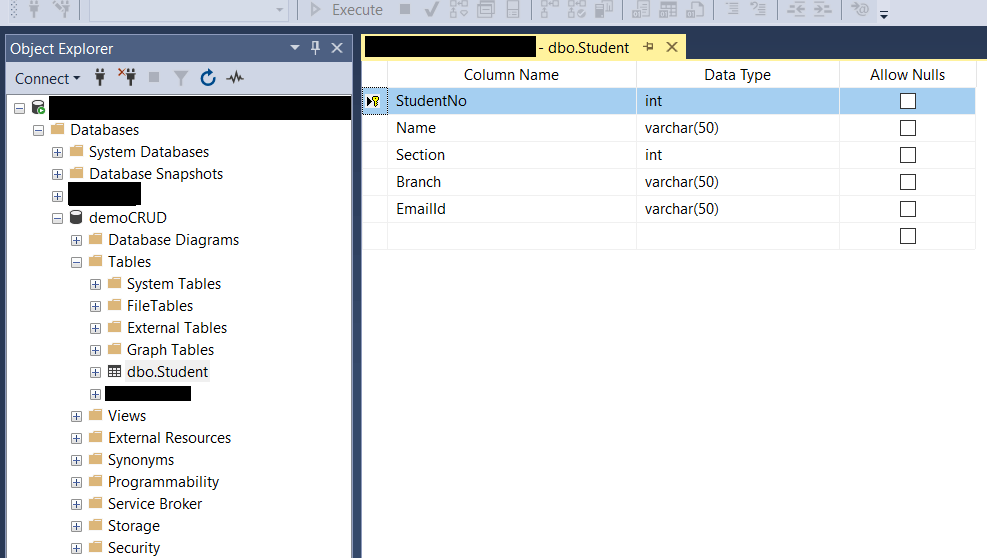Viewport: 987px width, 558px height.
Task: Refresh the Object Explorer tree
Action: pos(208,78)
